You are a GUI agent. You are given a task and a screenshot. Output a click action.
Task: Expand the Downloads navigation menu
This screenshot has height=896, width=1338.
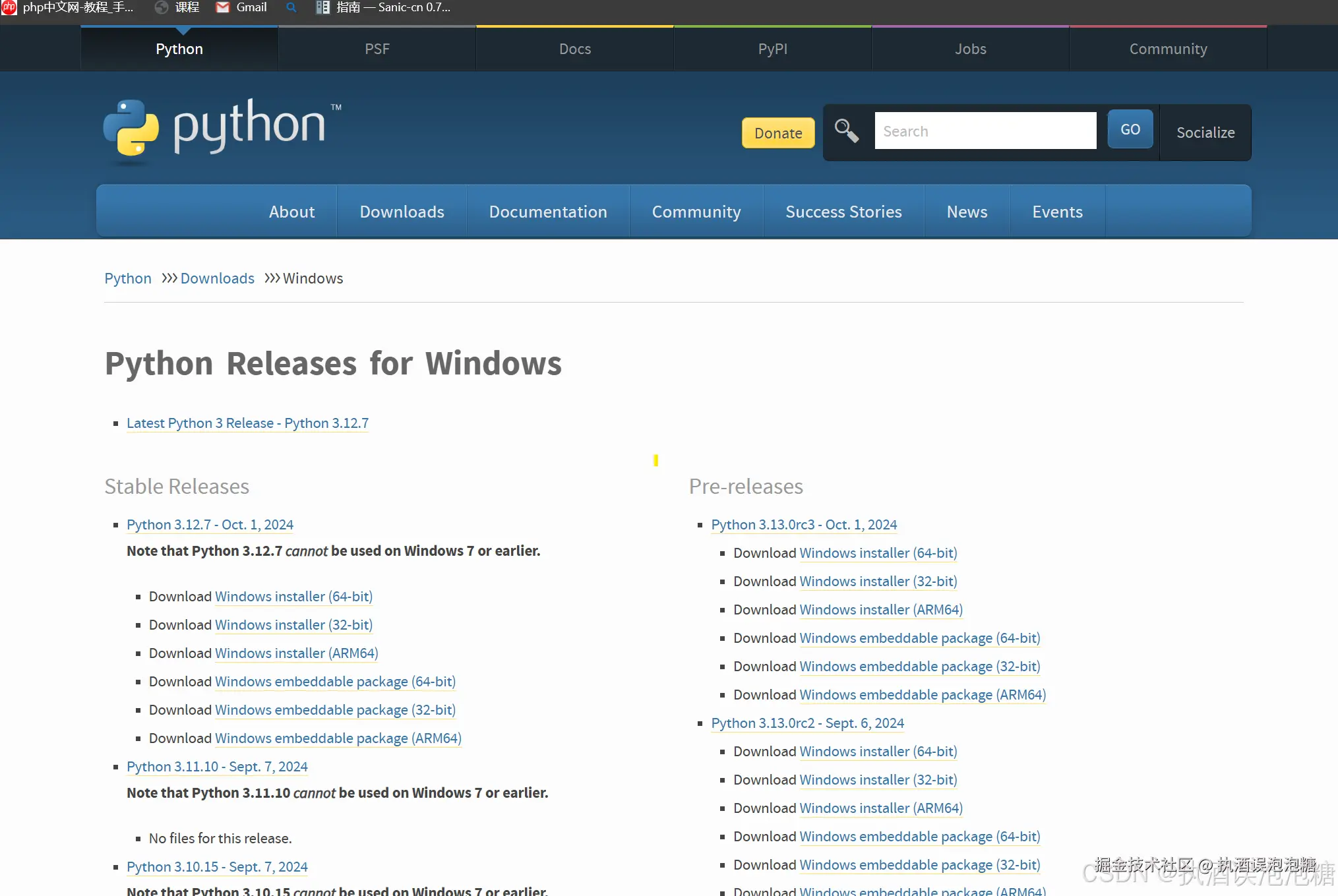402,212
